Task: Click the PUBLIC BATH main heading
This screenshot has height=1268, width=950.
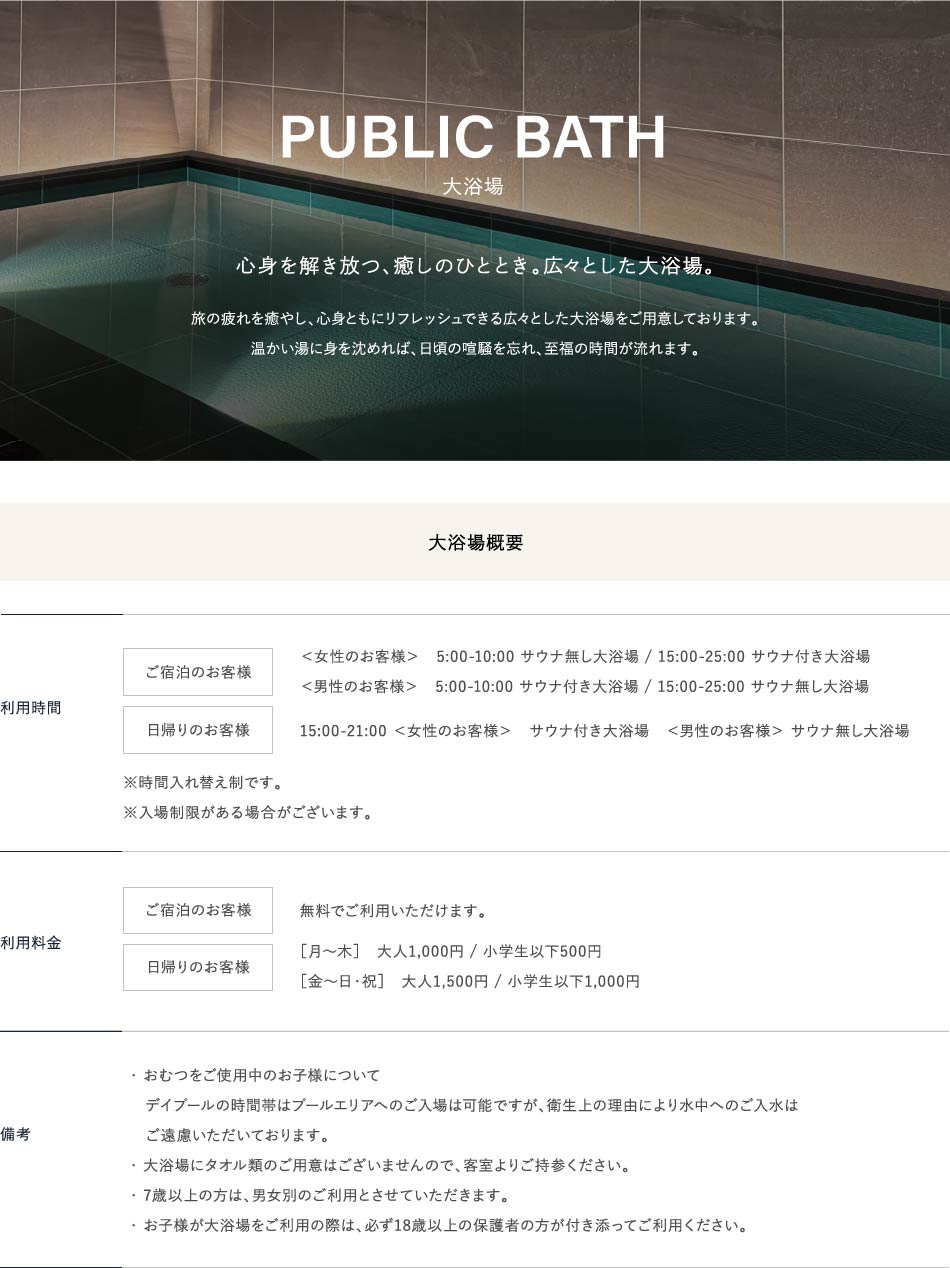Action: click(473, 138)
